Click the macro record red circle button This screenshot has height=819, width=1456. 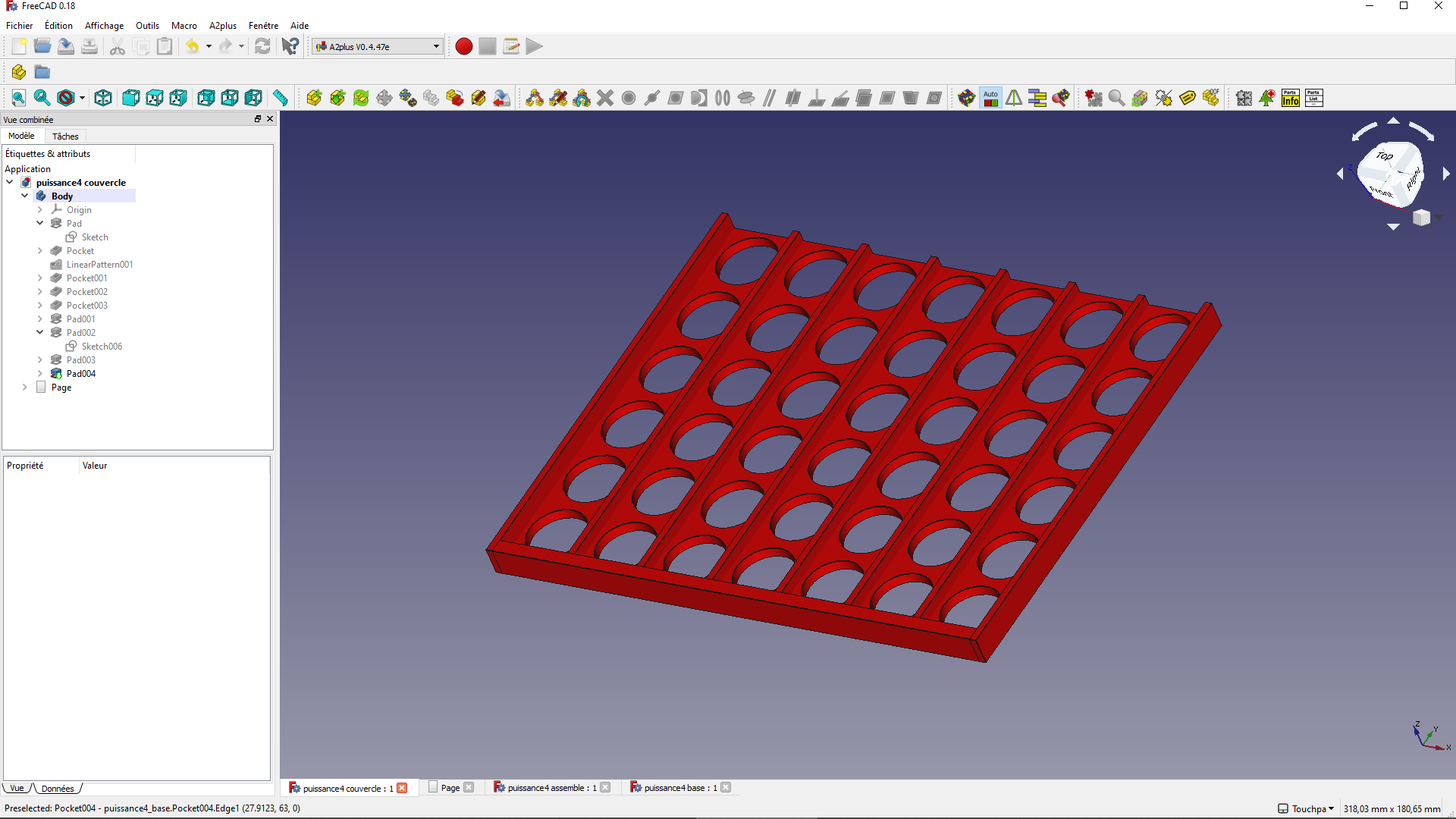(x=464, y=46)
